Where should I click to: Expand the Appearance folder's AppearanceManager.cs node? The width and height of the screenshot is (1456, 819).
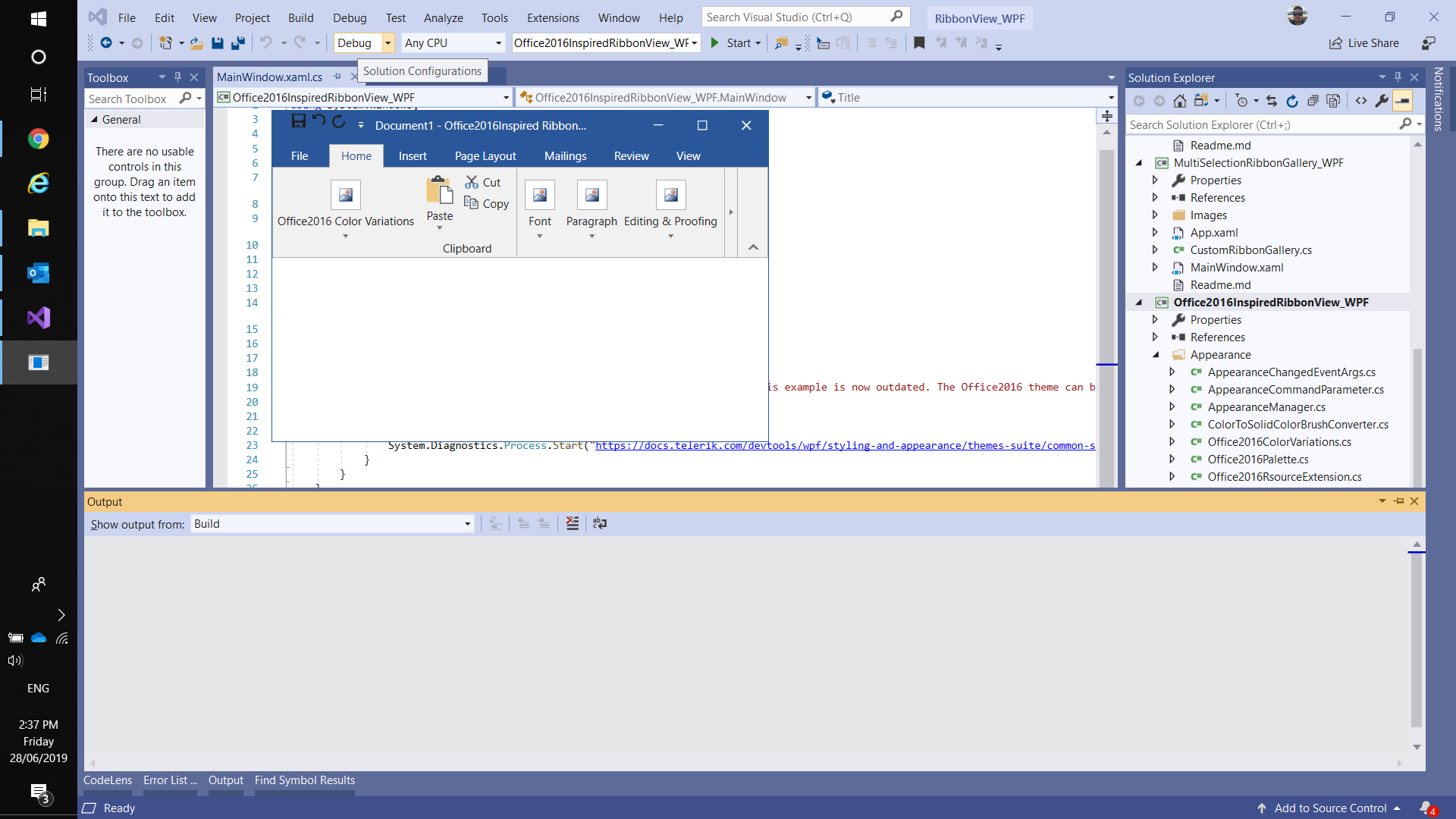(1172, 407)
